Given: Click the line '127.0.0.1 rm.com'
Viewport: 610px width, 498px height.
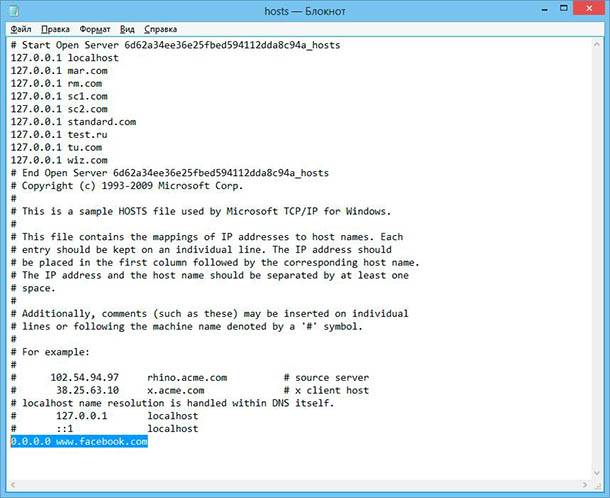Looking at the screenshot, I should (x=56, y=84).
